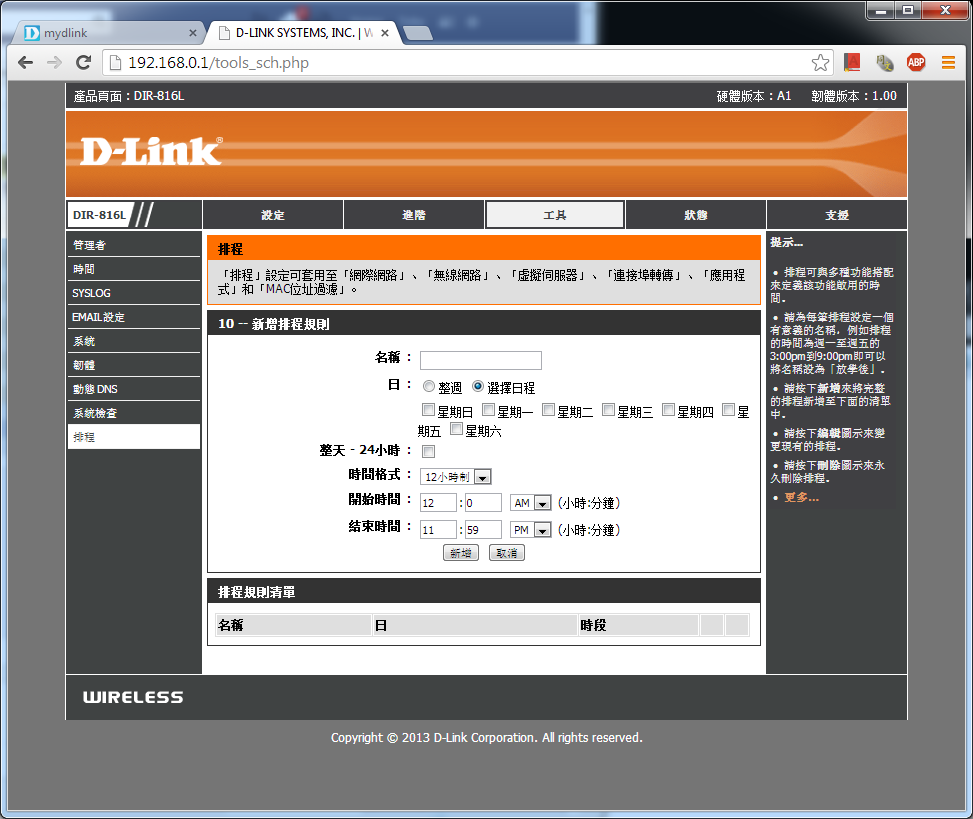Click the browser back arrow
973x819 pixels.
26,63
